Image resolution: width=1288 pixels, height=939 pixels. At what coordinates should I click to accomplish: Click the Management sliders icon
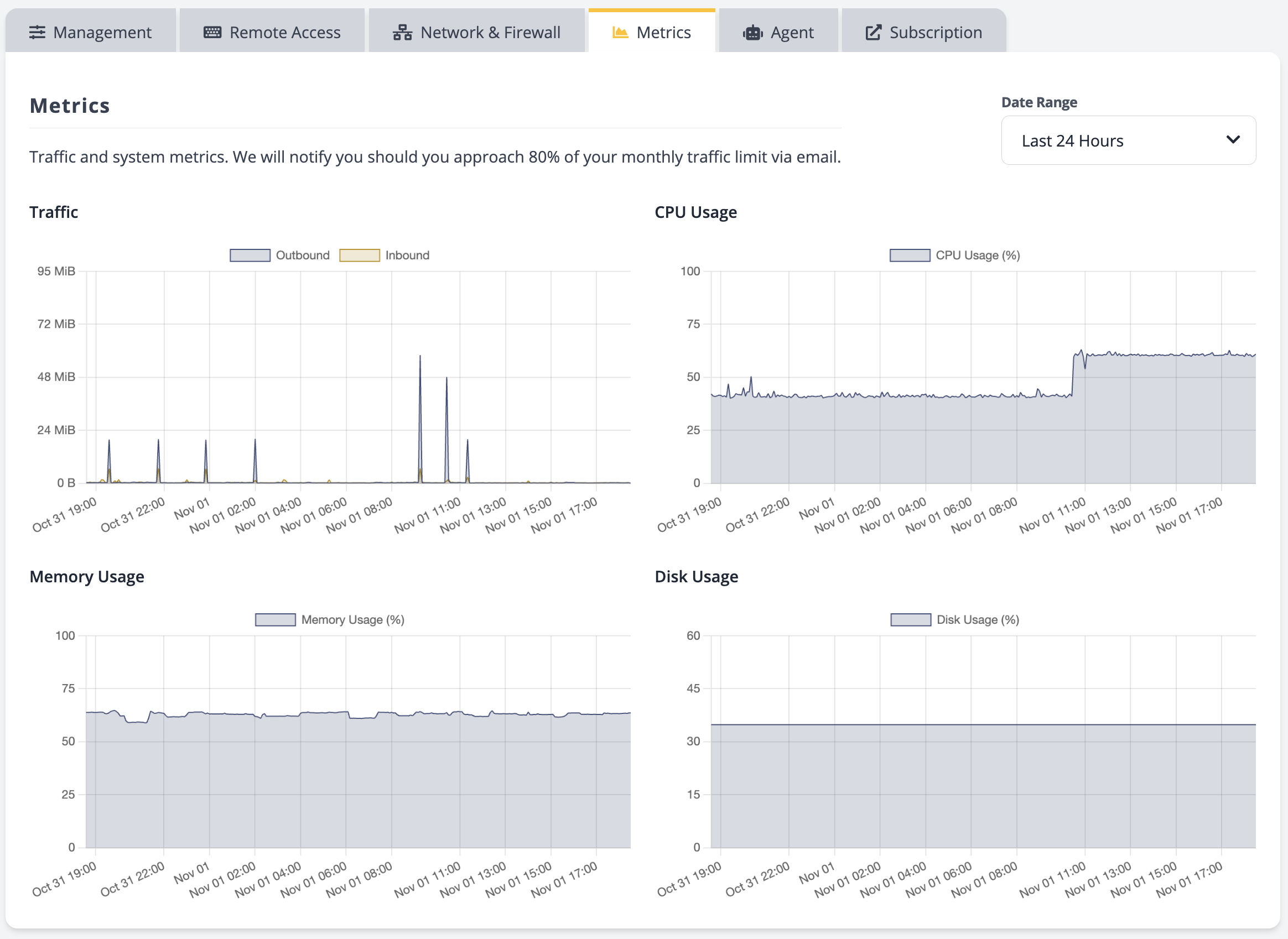(38, 33)
